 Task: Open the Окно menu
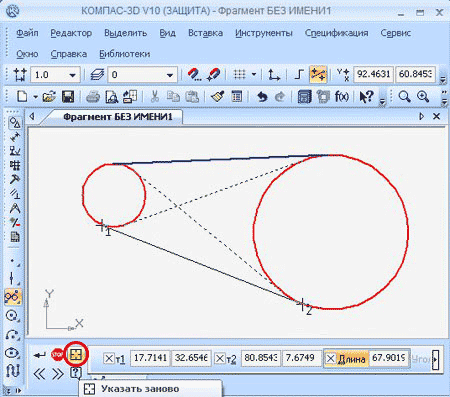tap(27, 54)
